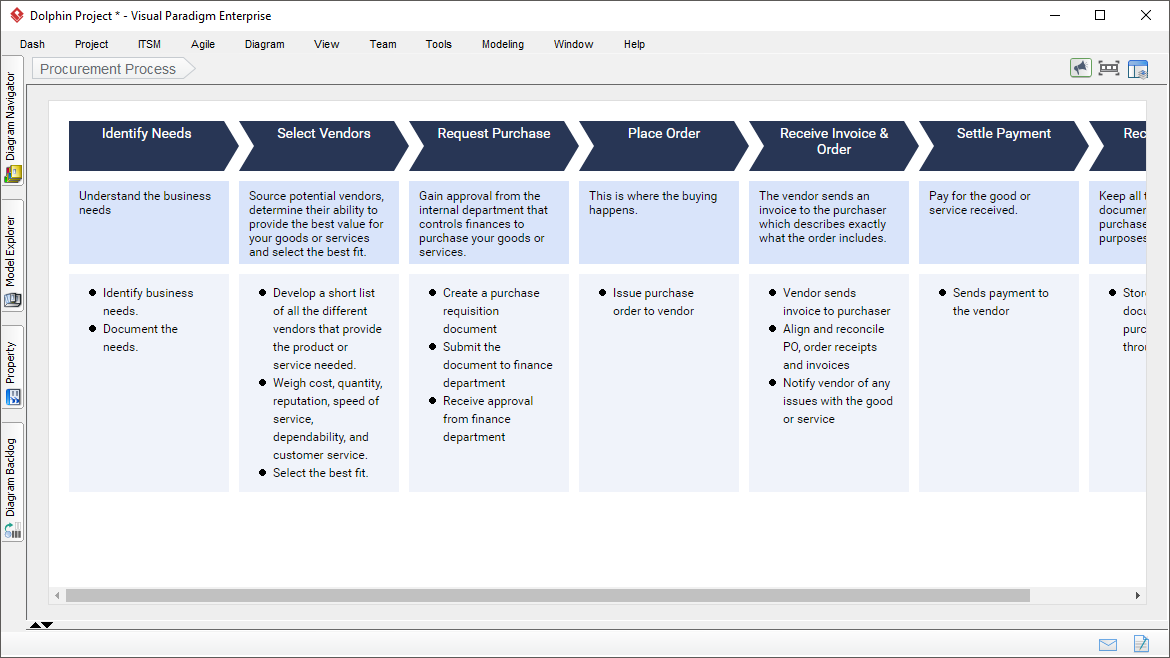Screen dimensions: 1170x658
Task: Select the Place Order stage arrow
Action: coord(663,146)
